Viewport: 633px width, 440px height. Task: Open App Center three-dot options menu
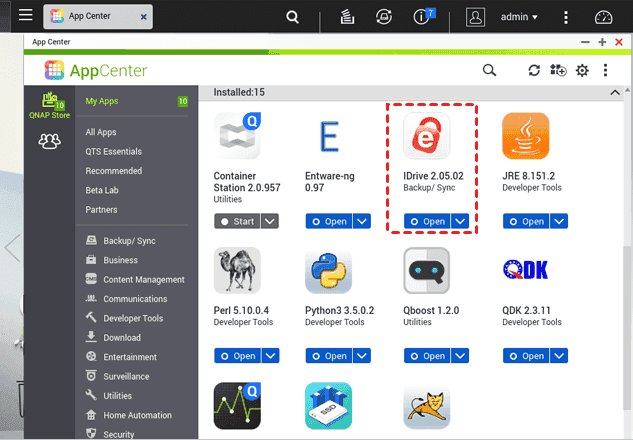click(605, 70)
